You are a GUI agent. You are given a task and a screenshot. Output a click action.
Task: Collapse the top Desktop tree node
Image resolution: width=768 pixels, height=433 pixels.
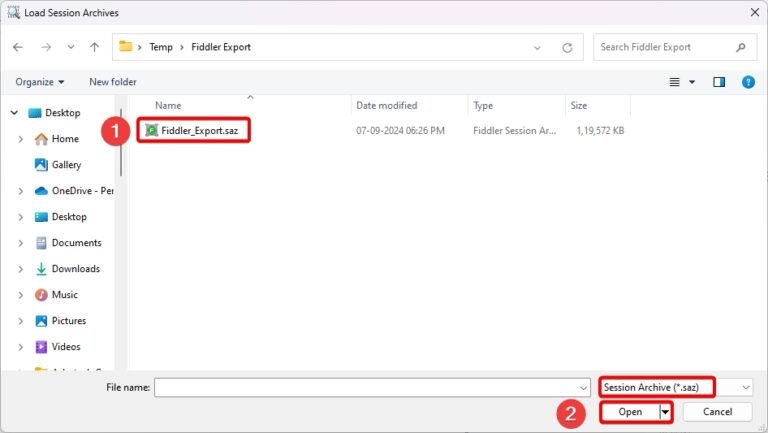14,113
